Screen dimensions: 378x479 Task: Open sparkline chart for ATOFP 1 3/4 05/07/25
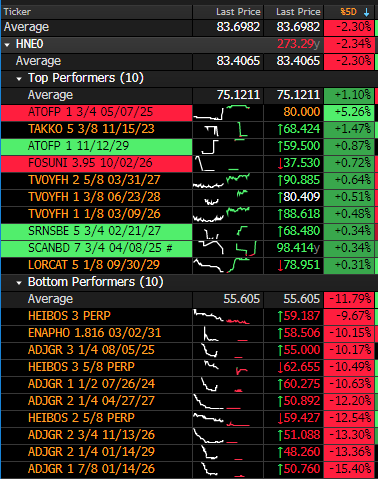pos(228,112)
